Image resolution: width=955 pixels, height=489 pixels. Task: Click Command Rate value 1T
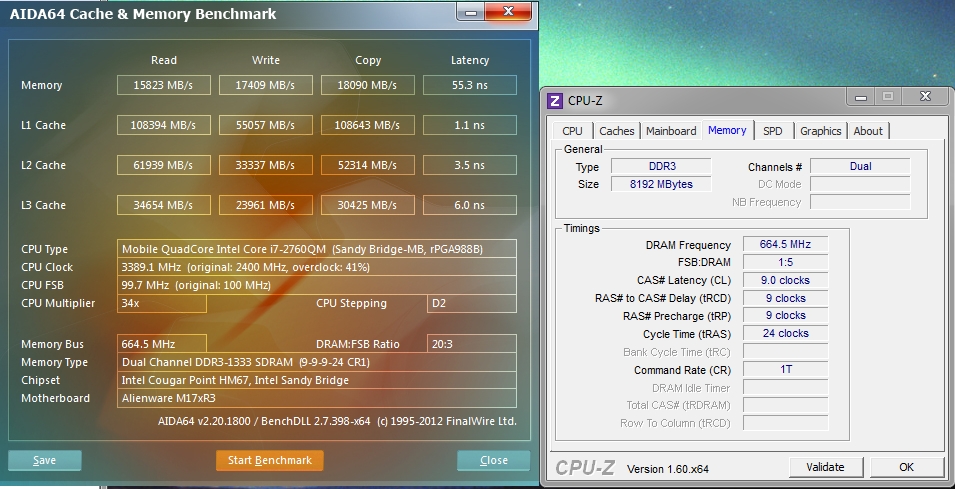(x=785, y=370)
